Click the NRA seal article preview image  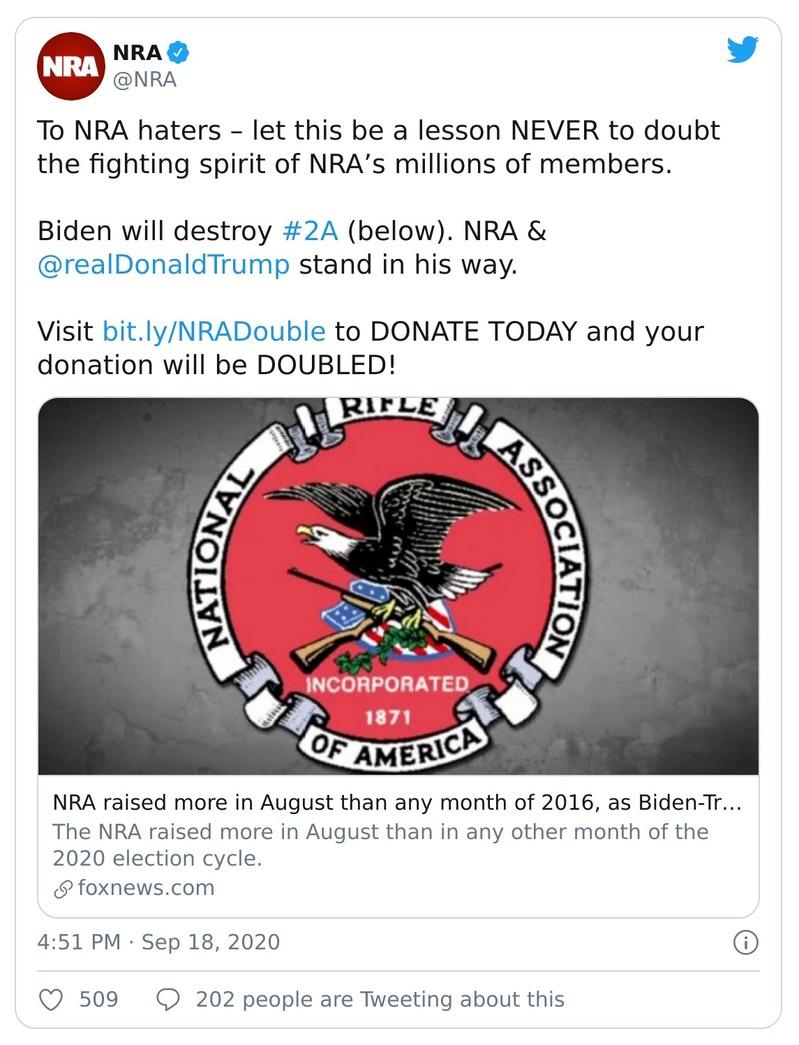[398, 590]
